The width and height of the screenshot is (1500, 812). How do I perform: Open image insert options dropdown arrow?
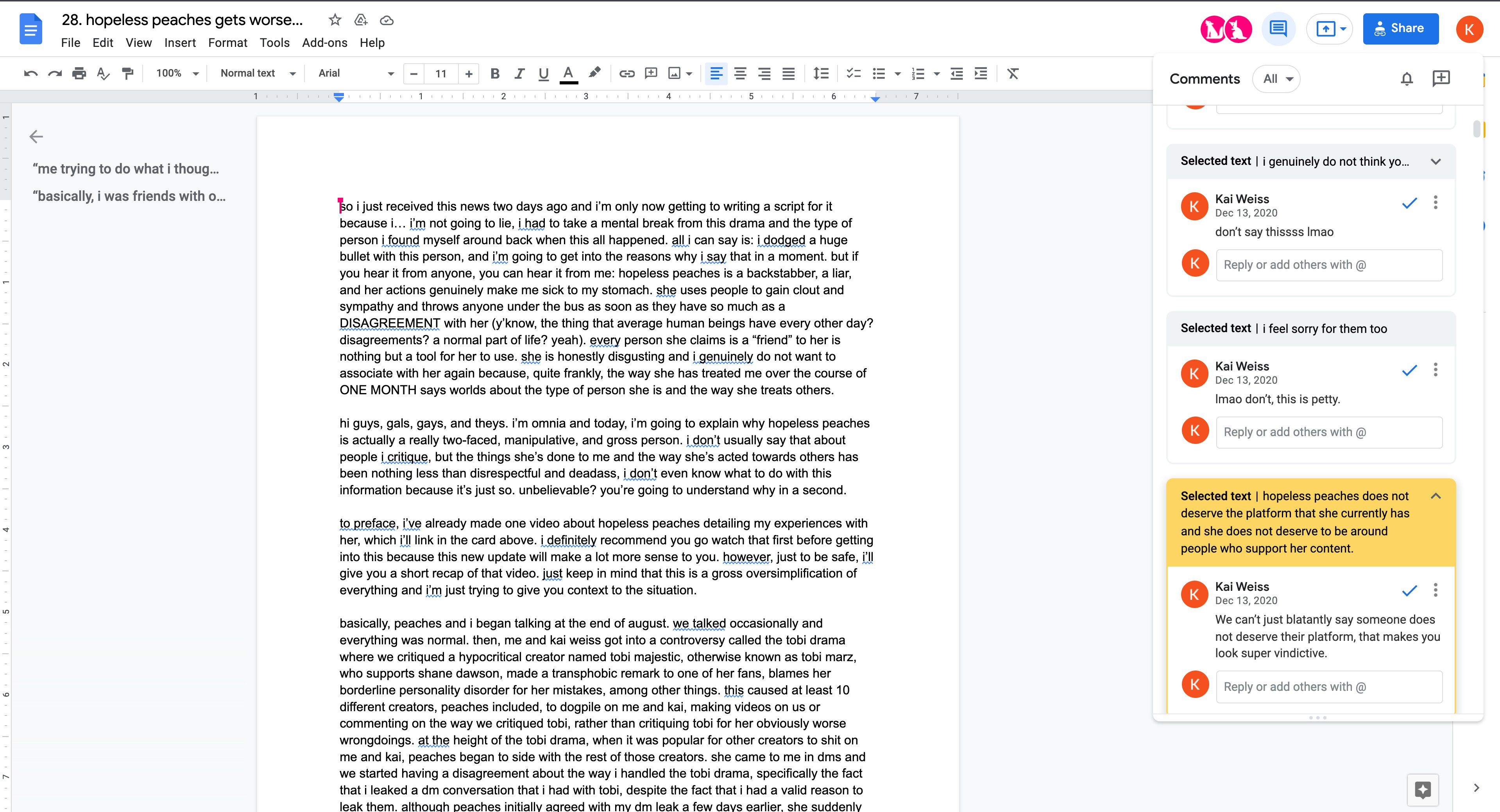689,74
